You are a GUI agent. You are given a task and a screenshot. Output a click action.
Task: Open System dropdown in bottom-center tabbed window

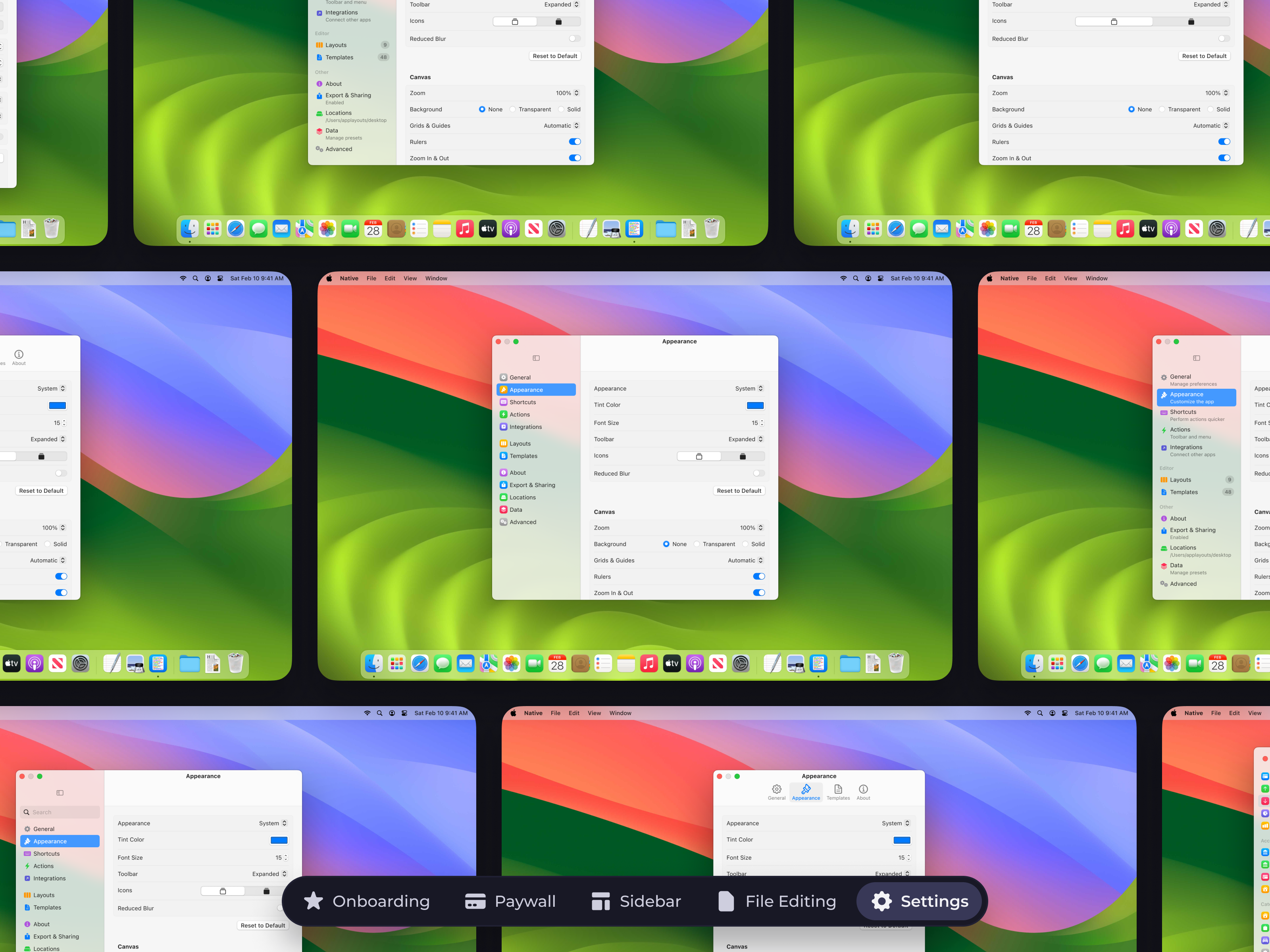tap(896, 823)
